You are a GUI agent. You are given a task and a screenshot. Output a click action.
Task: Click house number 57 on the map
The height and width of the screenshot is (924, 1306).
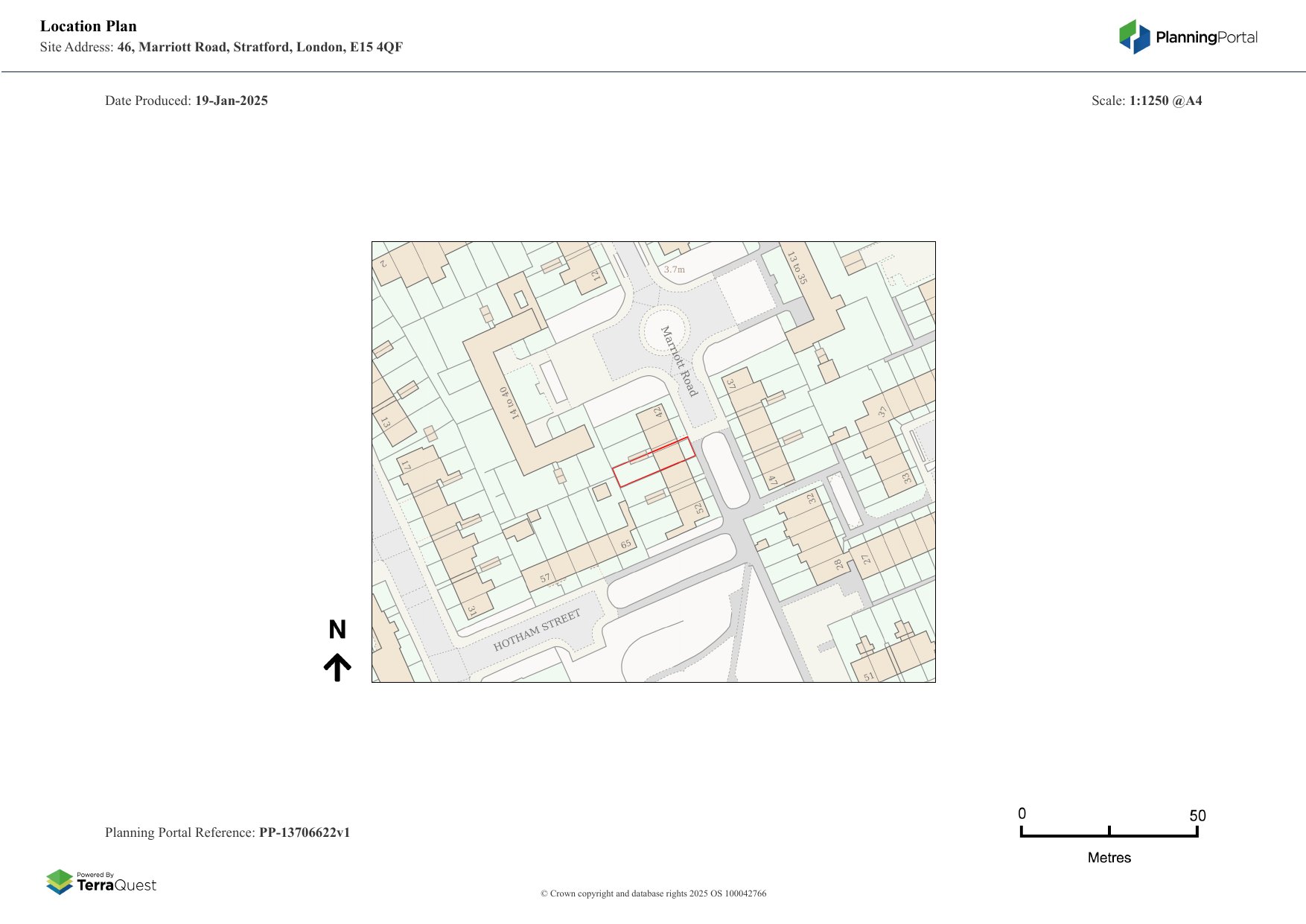point(545,578)
